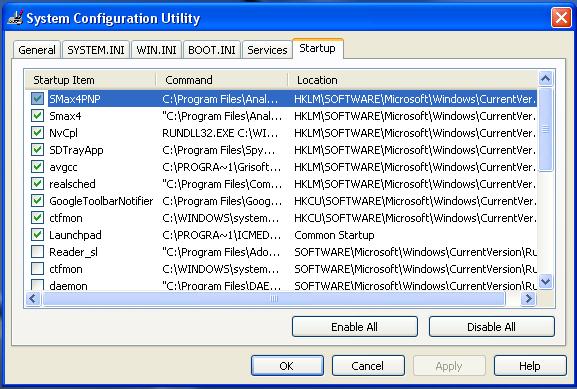The height and width of the screenshot is (389, 577).
Task: Sort by the Command column header
Action: click(222, 80)
